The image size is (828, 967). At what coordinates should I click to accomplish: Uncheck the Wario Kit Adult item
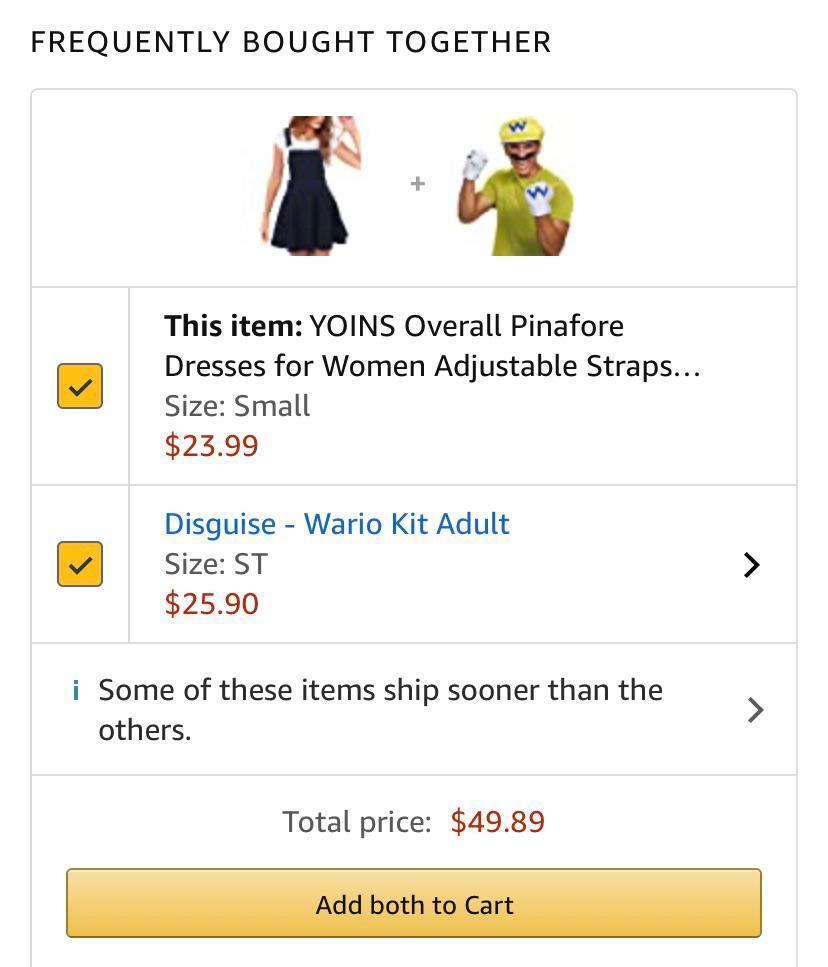point(80,564)
